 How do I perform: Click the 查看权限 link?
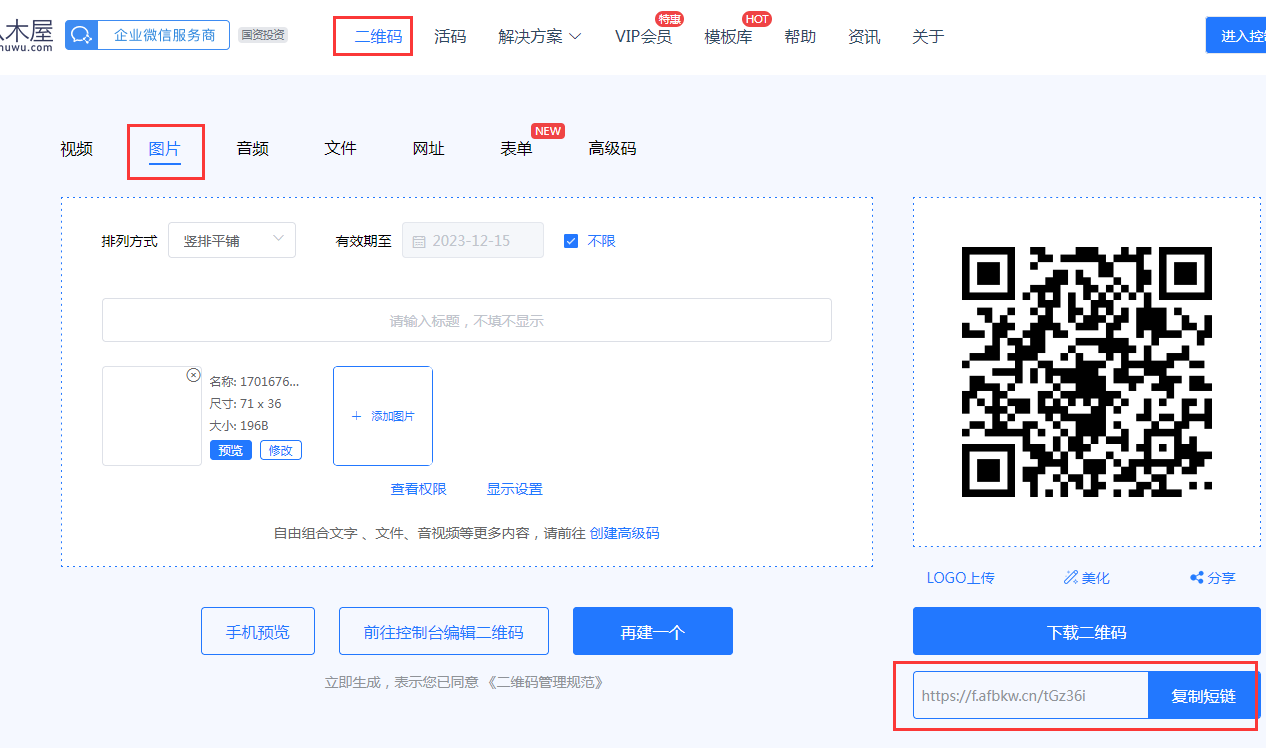[x=418, y=489]
